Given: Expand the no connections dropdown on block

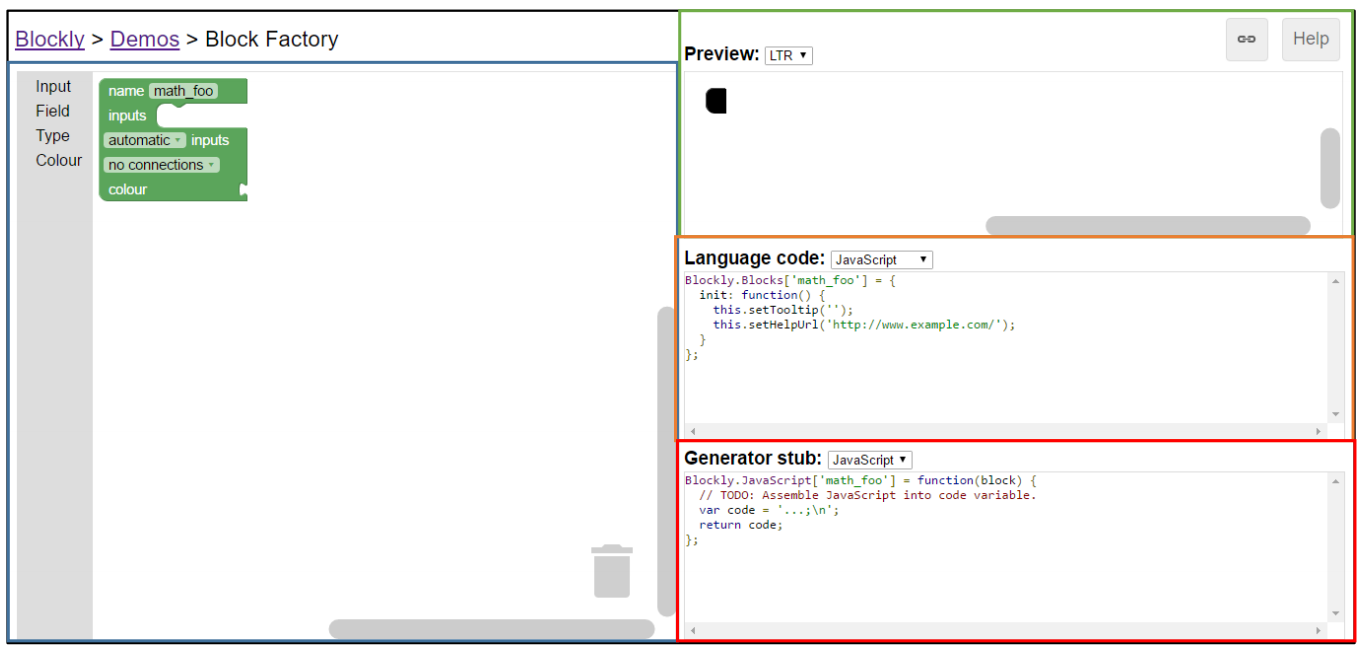Looking at the screenshot, I should [161, 165].
